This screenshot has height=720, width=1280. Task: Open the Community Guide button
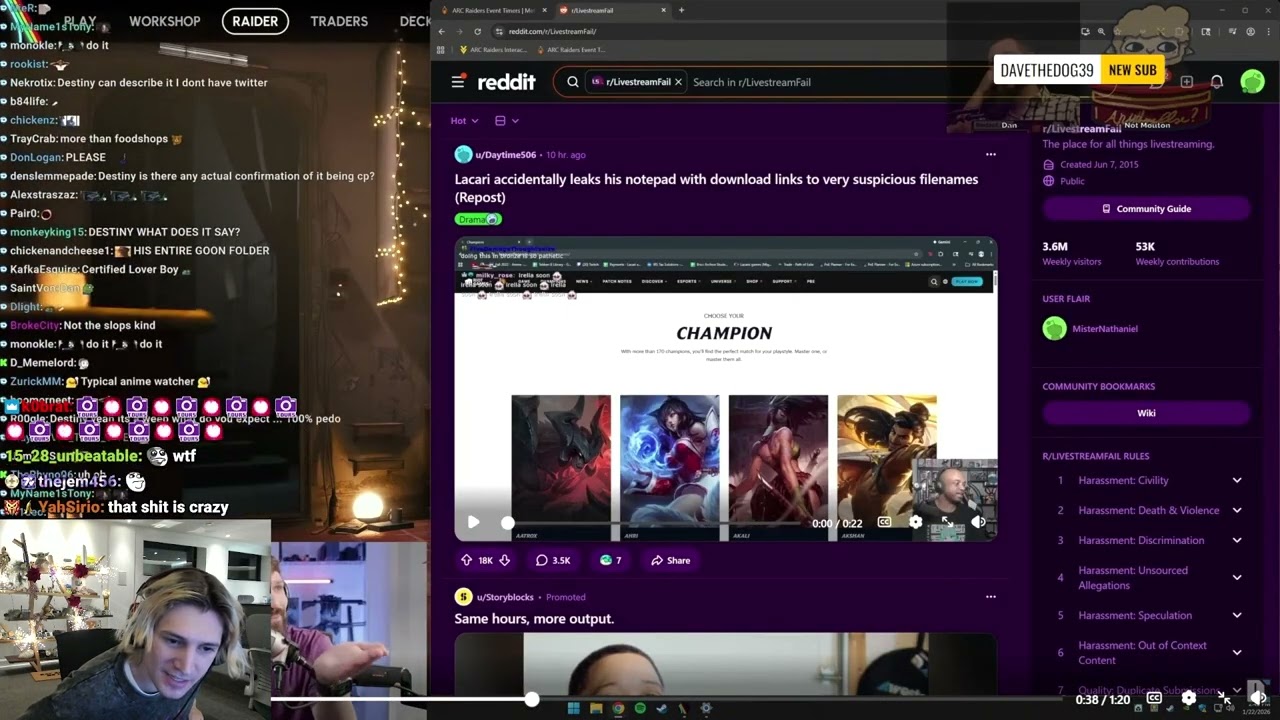point(1146,209)
